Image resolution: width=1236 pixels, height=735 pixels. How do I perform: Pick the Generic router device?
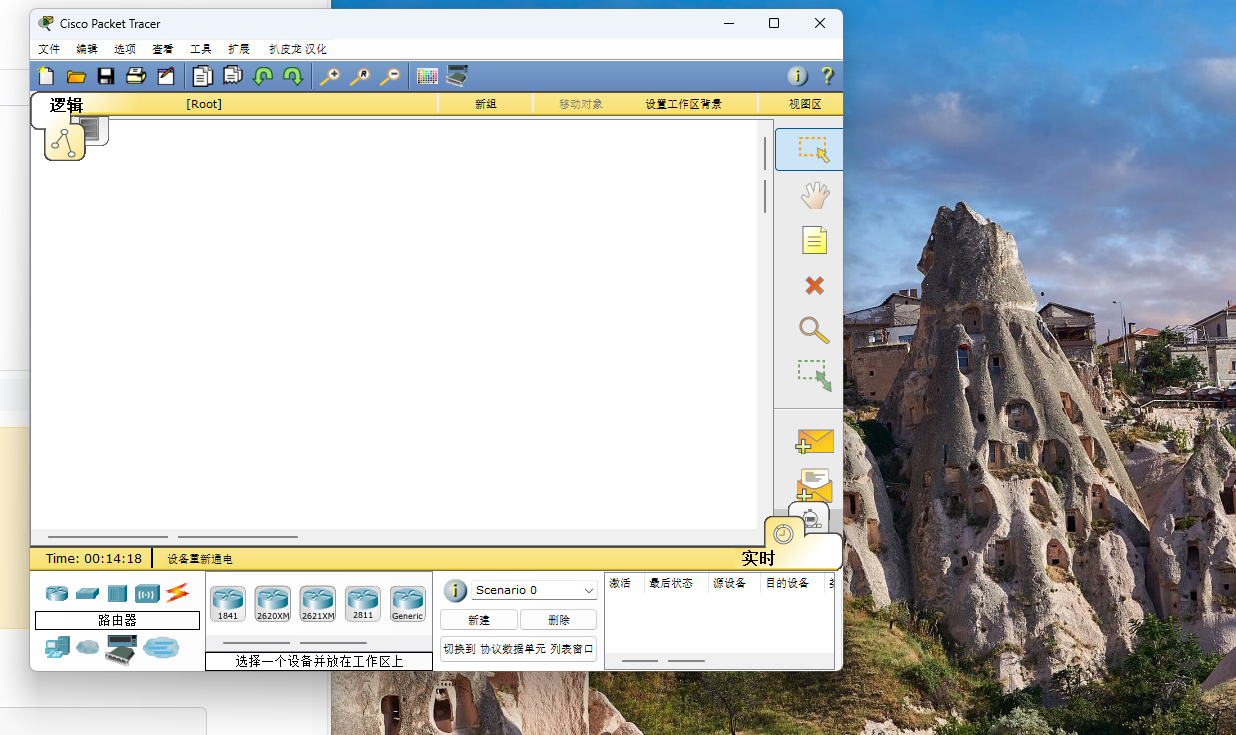[408, 603]
